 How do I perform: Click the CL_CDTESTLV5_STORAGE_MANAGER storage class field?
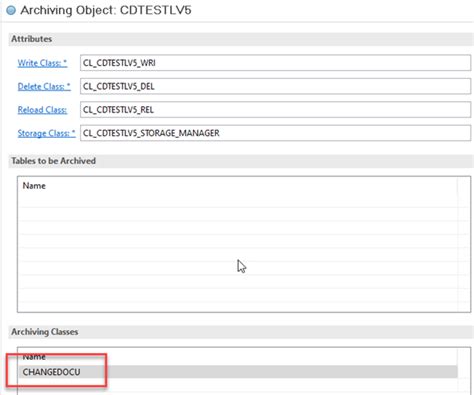275,133
